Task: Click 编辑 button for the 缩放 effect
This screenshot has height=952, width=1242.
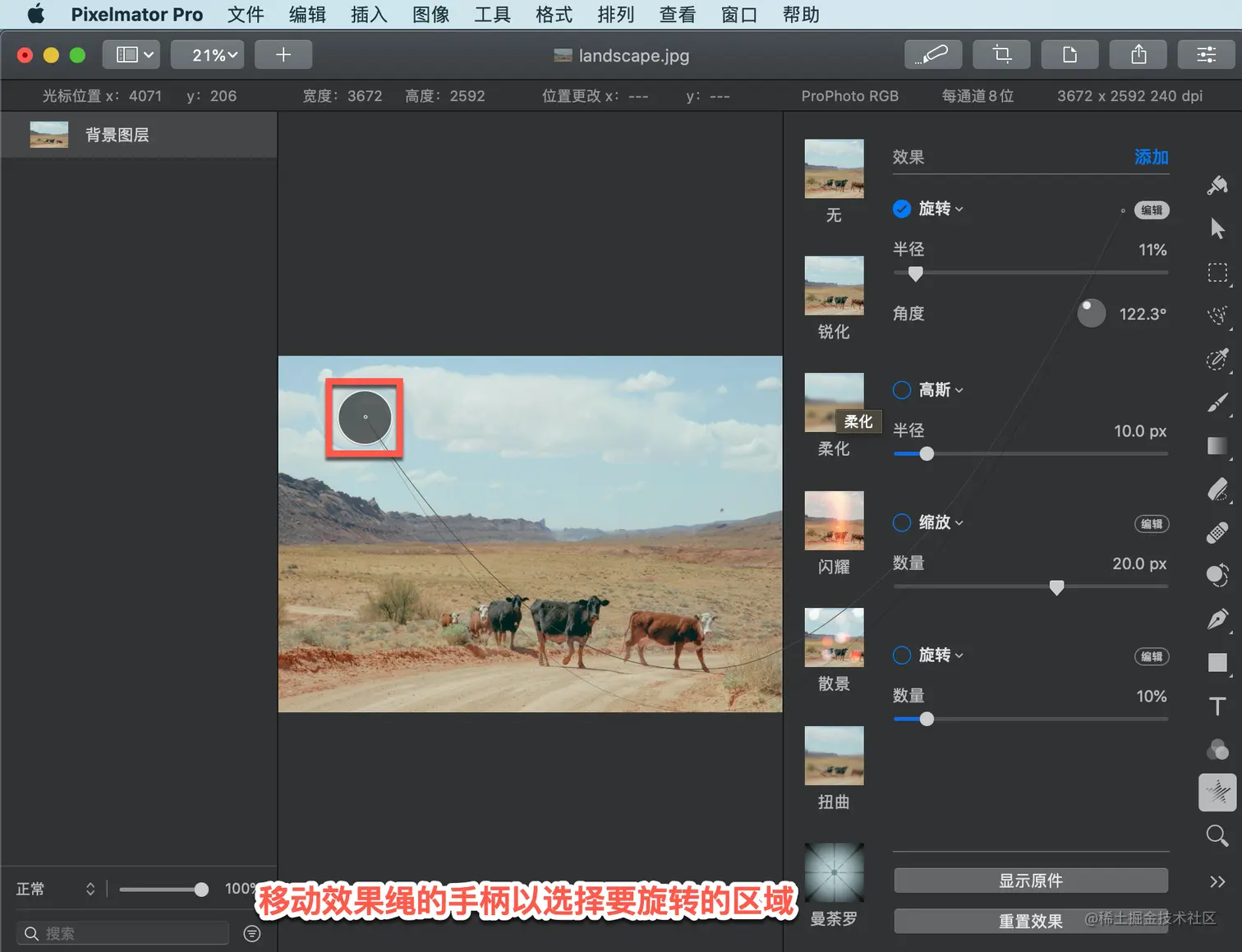Action: coord(1152,524)
